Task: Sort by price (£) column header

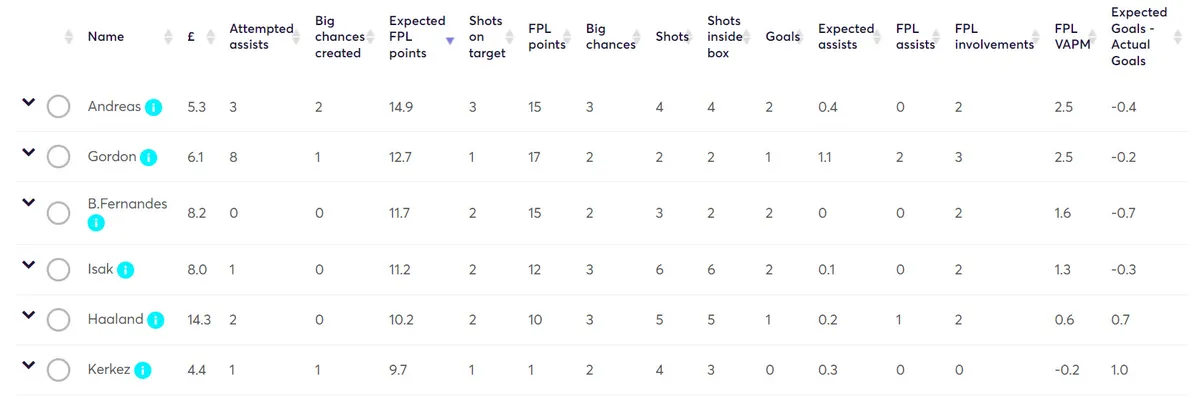Action: [191, 37]
